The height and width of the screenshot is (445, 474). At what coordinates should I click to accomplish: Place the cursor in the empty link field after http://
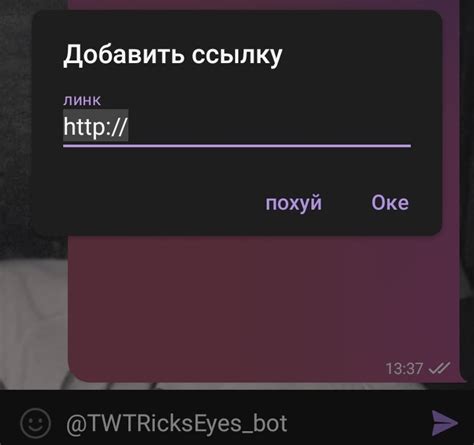[267, 127]
